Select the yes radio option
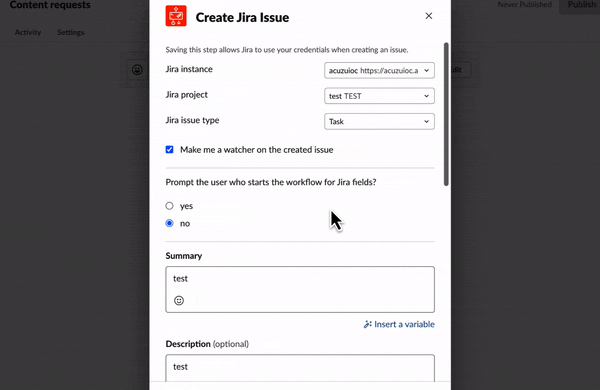This screenshot has height=390, width=600. pyautogui.click(x=169, y=206)
